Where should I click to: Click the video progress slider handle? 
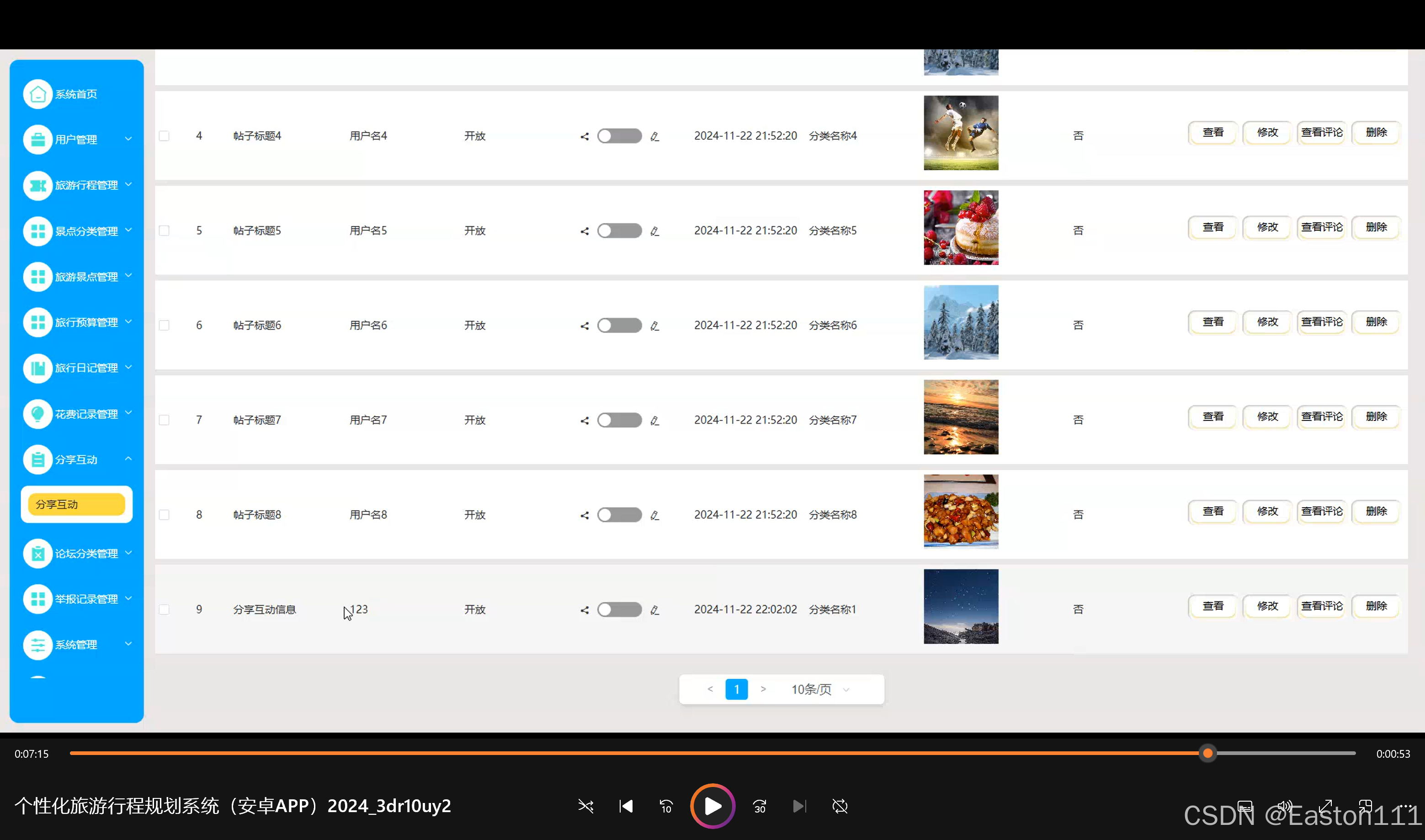(x=1207, y=754)
